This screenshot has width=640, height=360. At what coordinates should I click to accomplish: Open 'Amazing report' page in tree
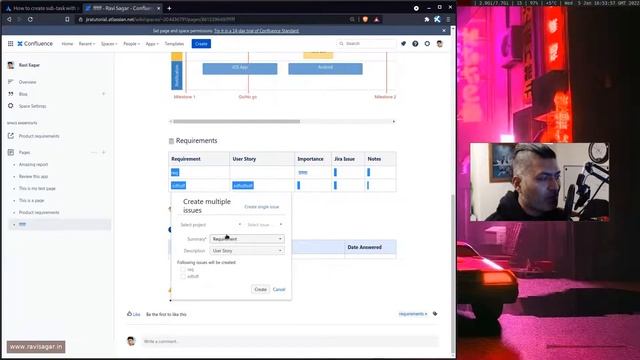point(33,164)
